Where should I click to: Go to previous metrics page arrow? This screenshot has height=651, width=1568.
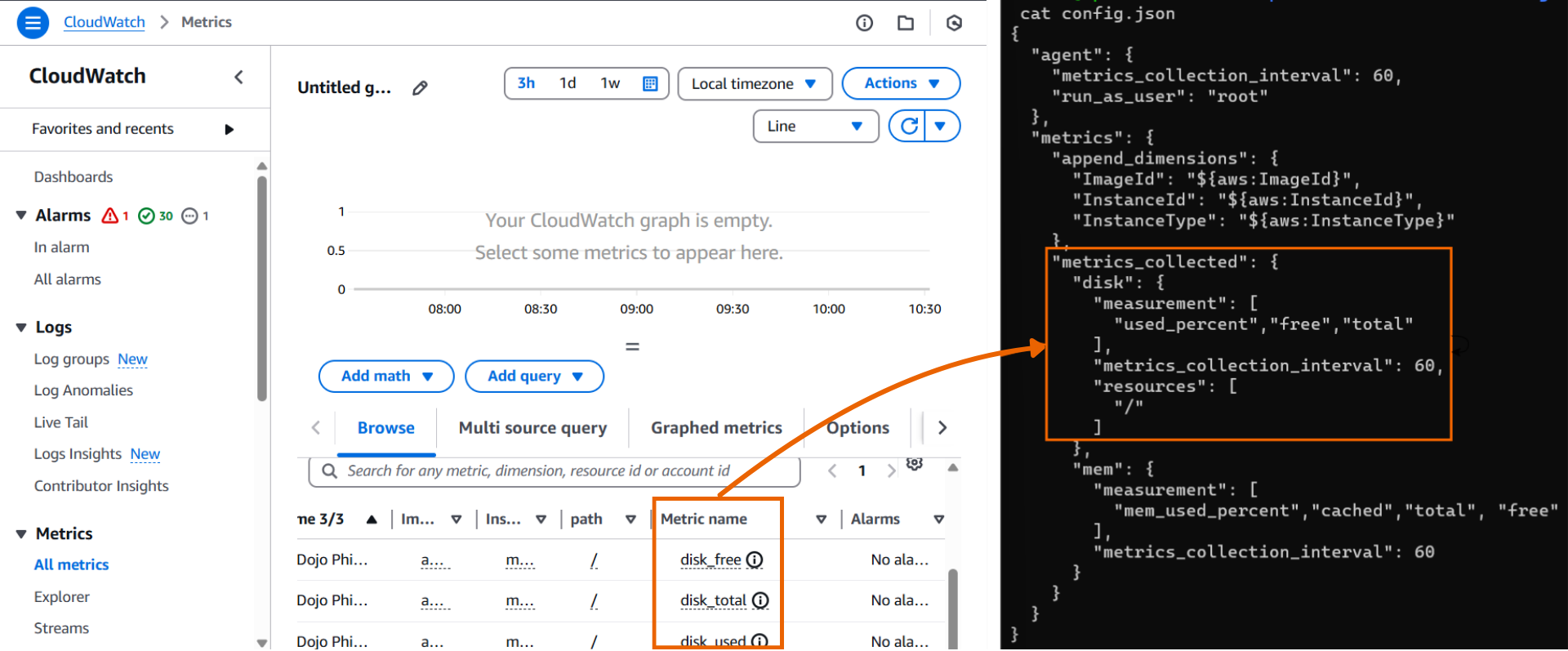tap(832, 470)
